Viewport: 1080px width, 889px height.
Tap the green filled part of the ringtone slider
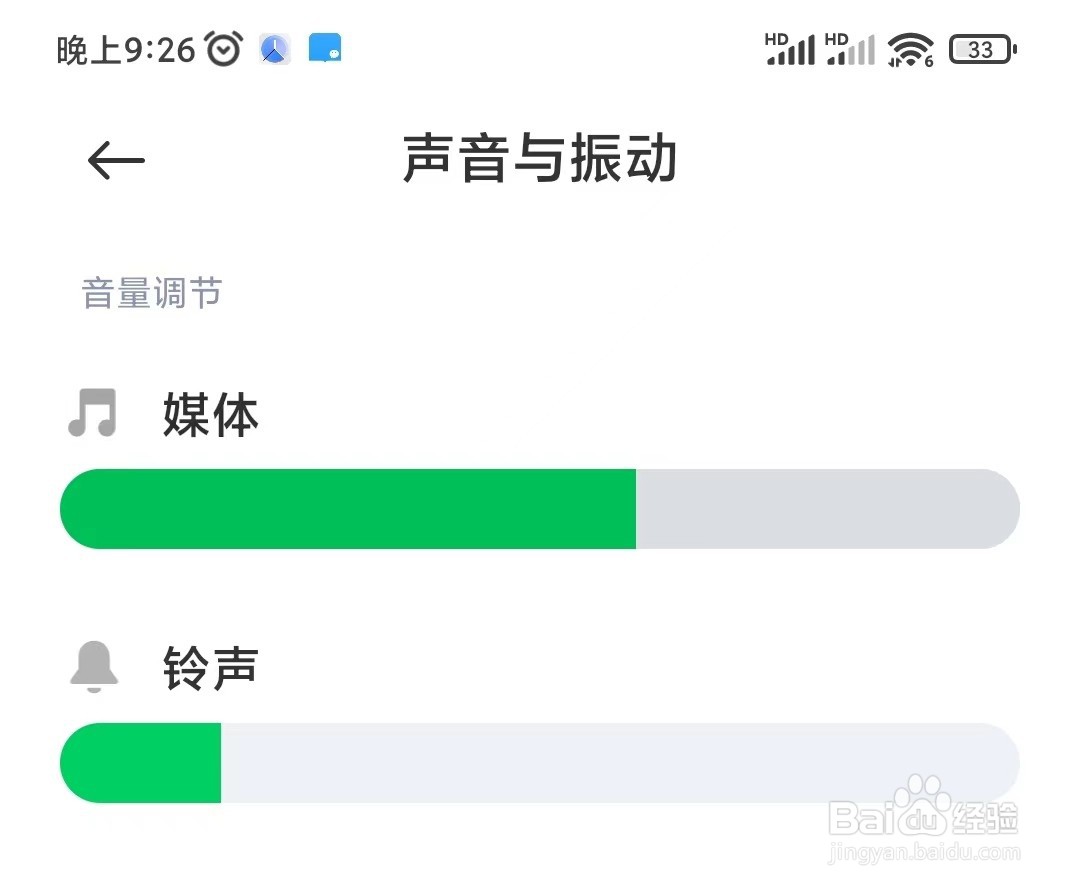tap(140, 762)
